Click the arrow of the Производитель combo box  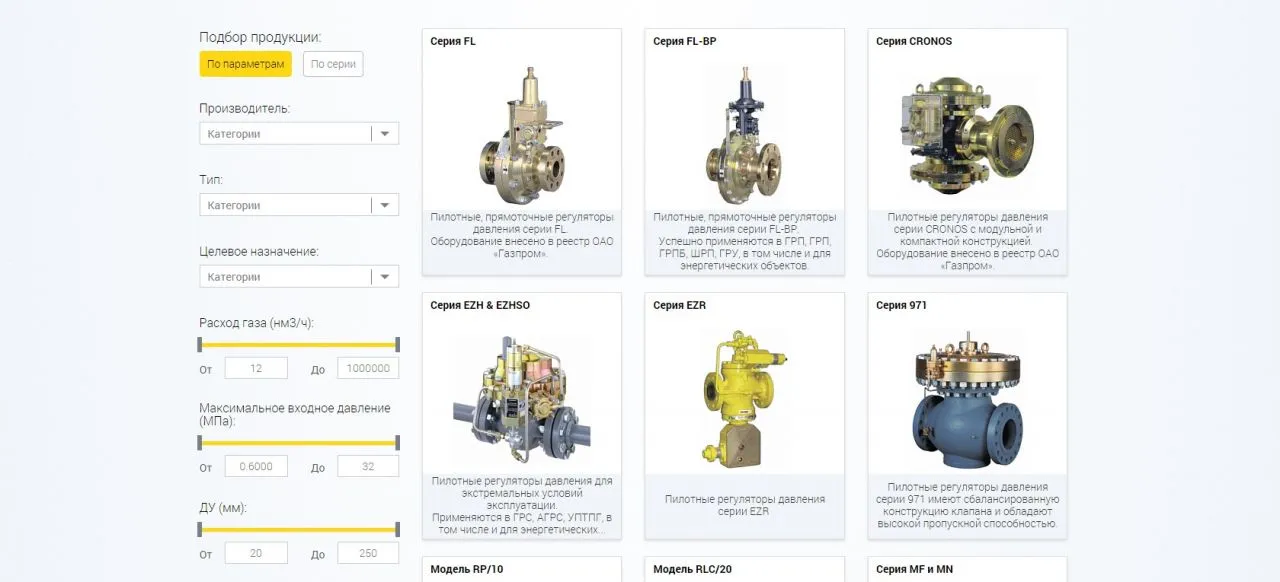tap(385, 133)
